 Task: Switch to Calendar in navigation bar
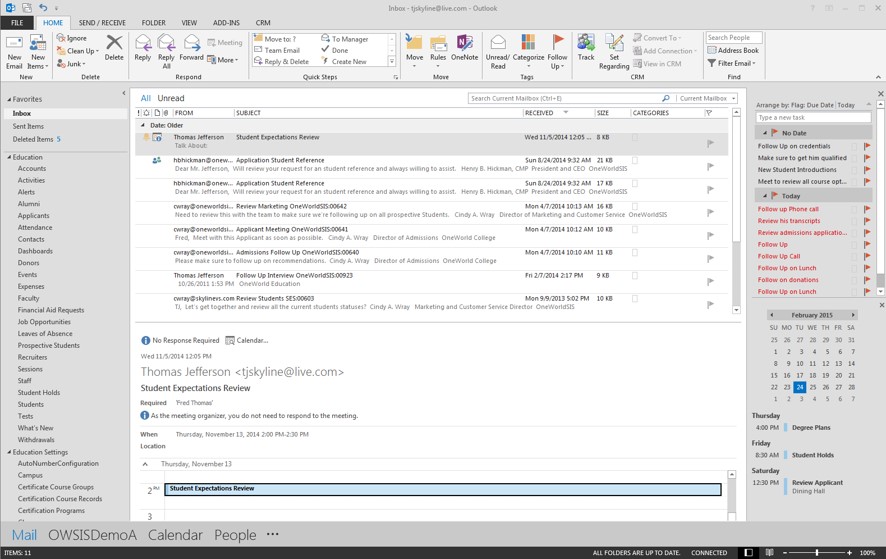click(175, 535)
